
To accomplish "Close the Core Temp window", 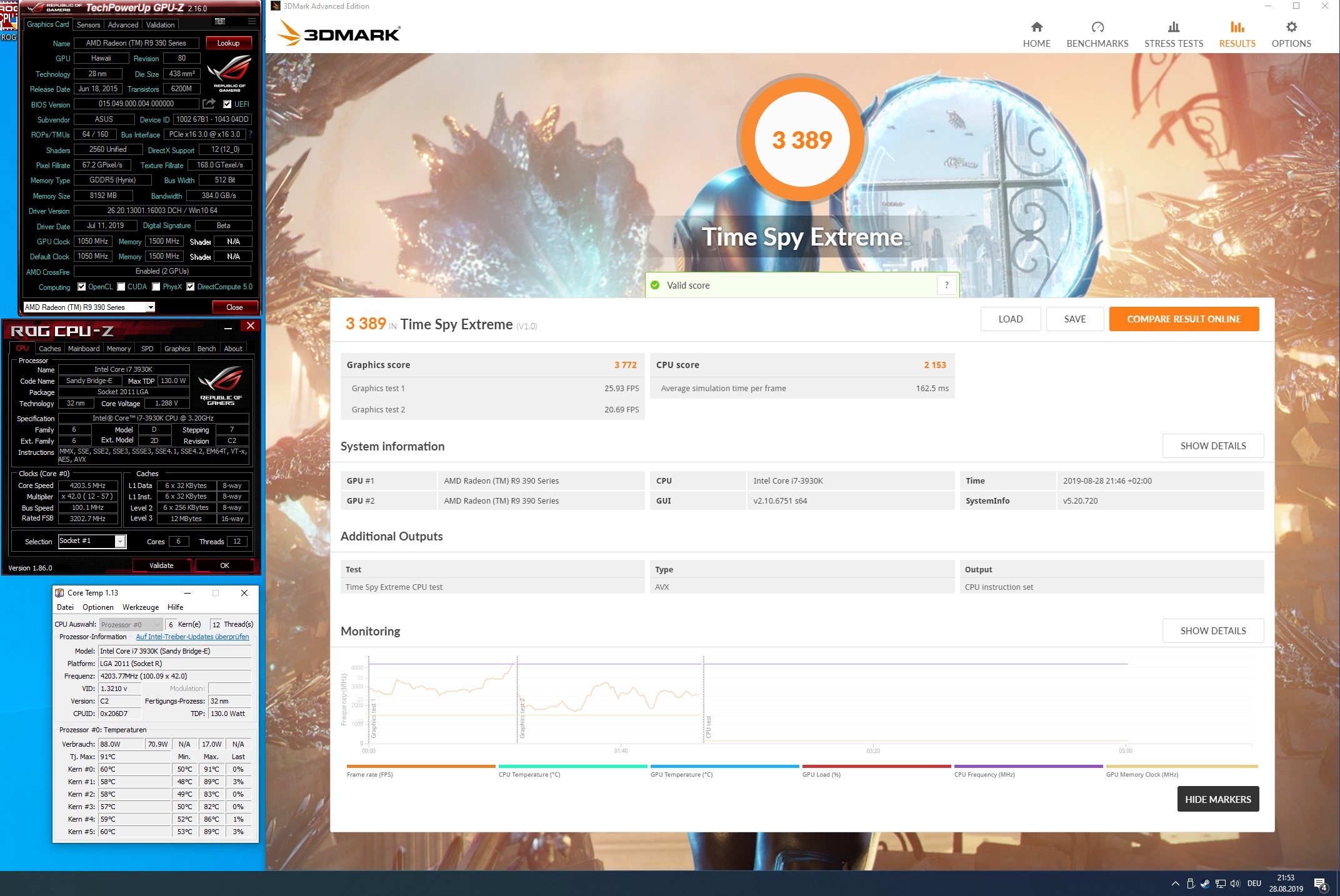I will pos(244,593).
